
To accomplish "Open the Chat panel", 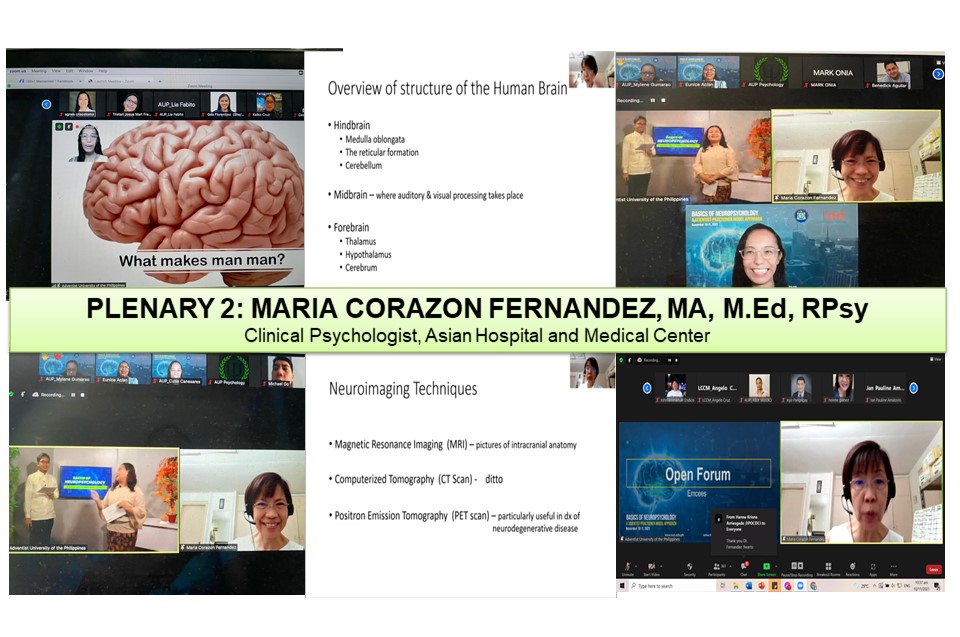I will coord(743,568).
